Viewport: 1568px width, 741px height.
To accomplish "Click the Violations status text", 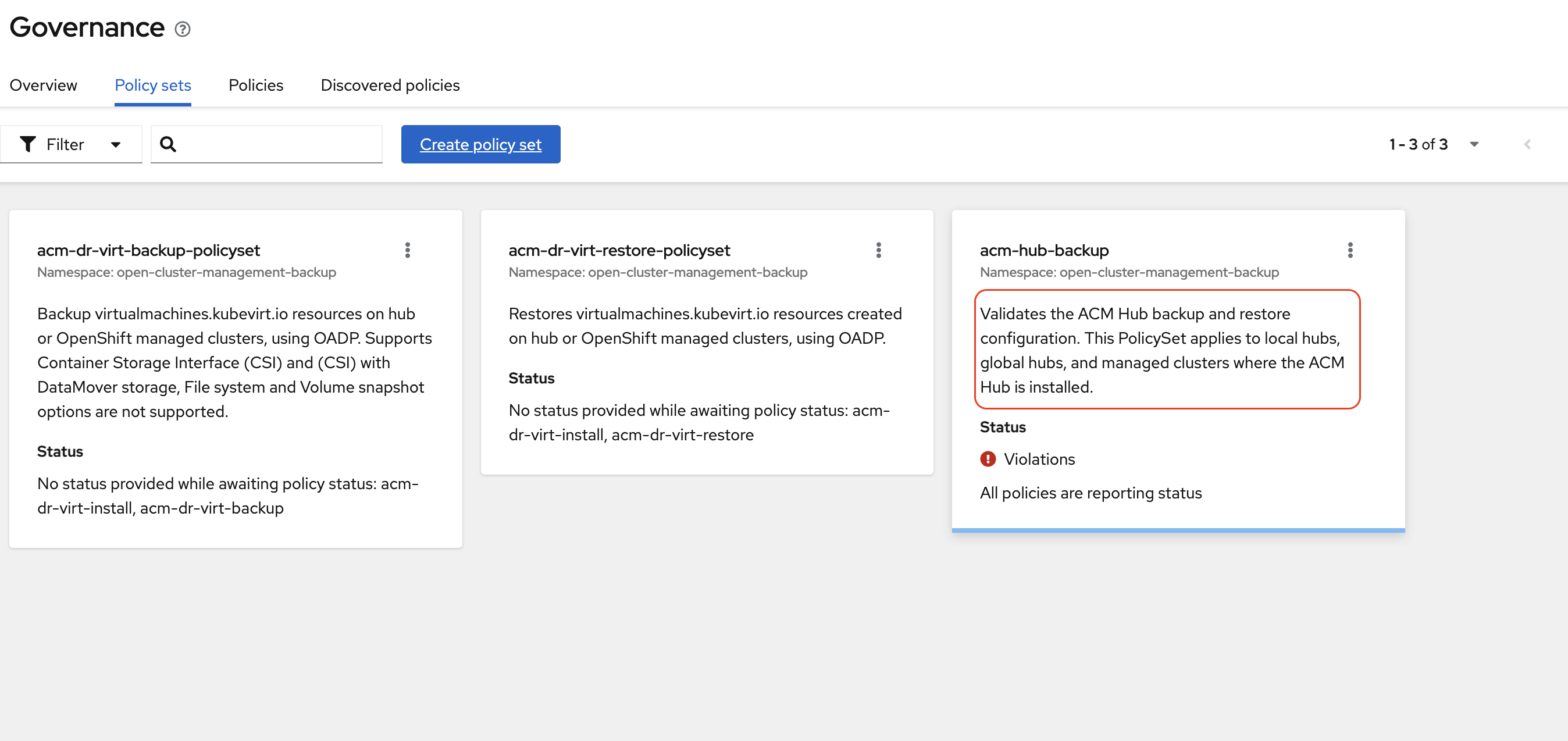I will click(1038, 459).
